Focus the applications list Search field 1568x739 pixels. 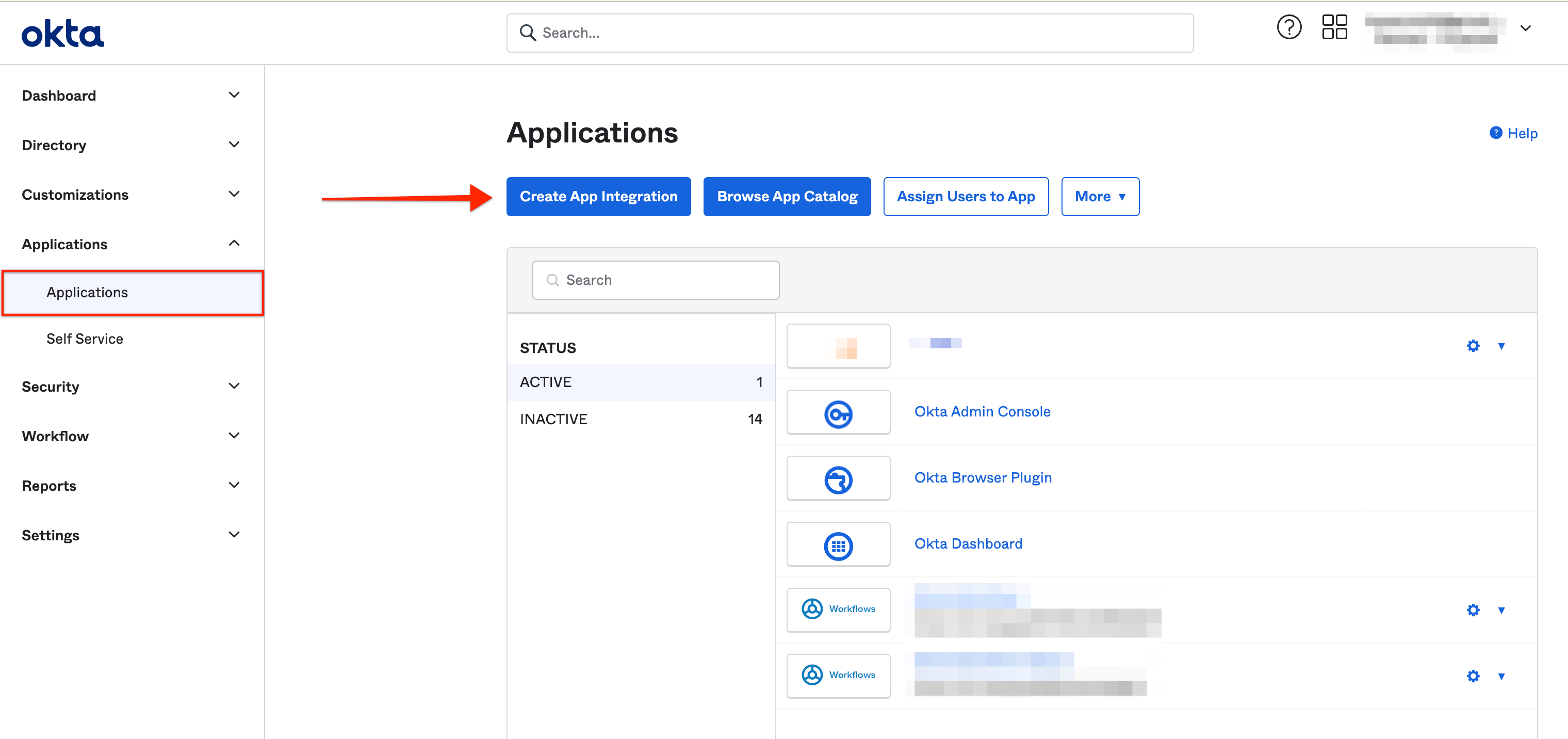click(656, 280)
